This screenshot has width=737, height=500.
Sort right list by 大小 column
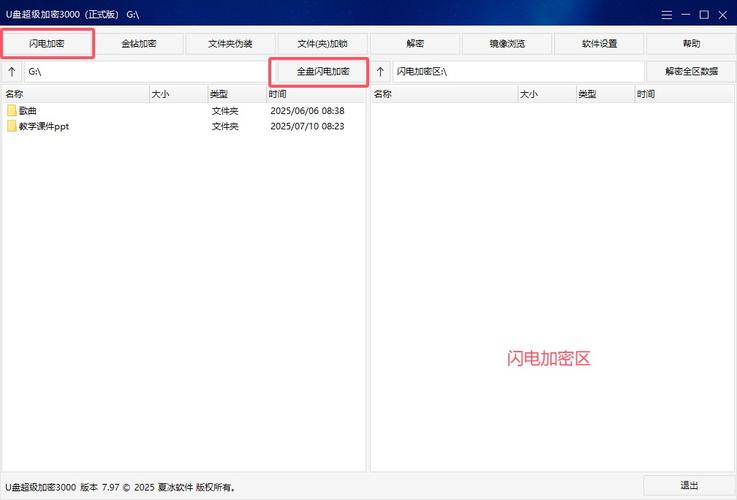547,94
